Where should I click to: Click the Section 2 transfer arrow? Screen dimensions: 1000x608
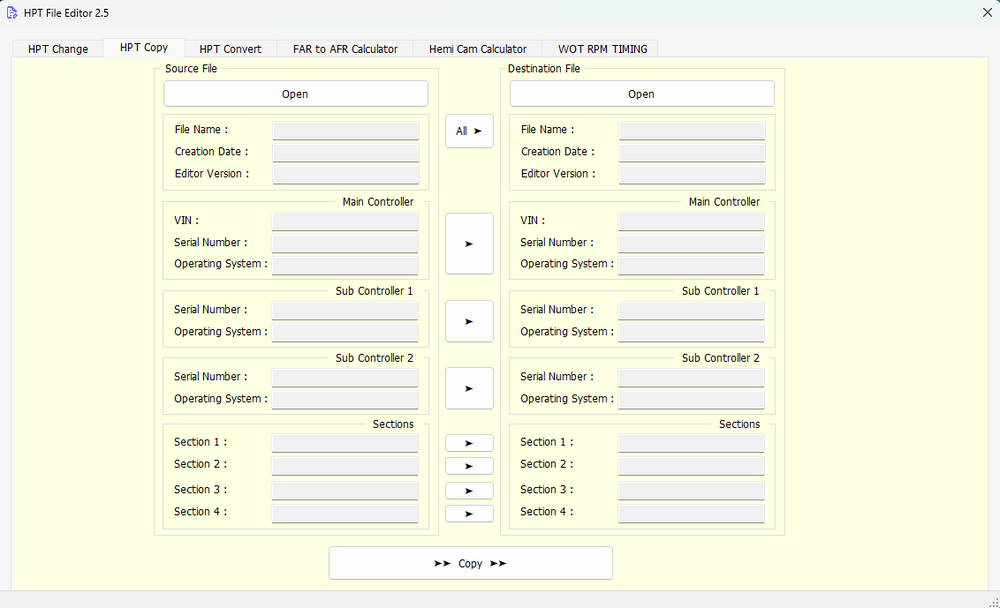469,466
